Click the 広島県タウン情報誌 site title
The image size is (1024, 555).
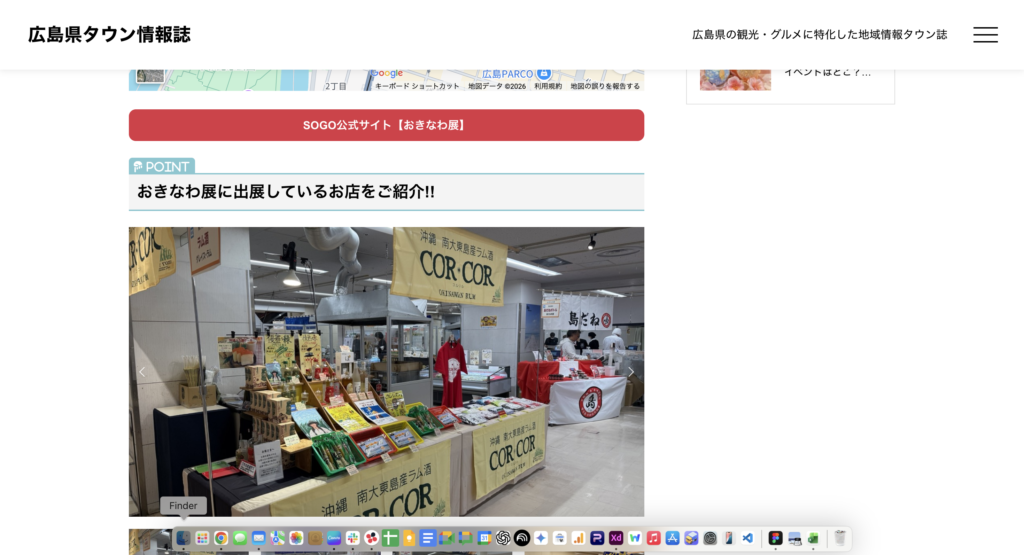coord(109,35)
